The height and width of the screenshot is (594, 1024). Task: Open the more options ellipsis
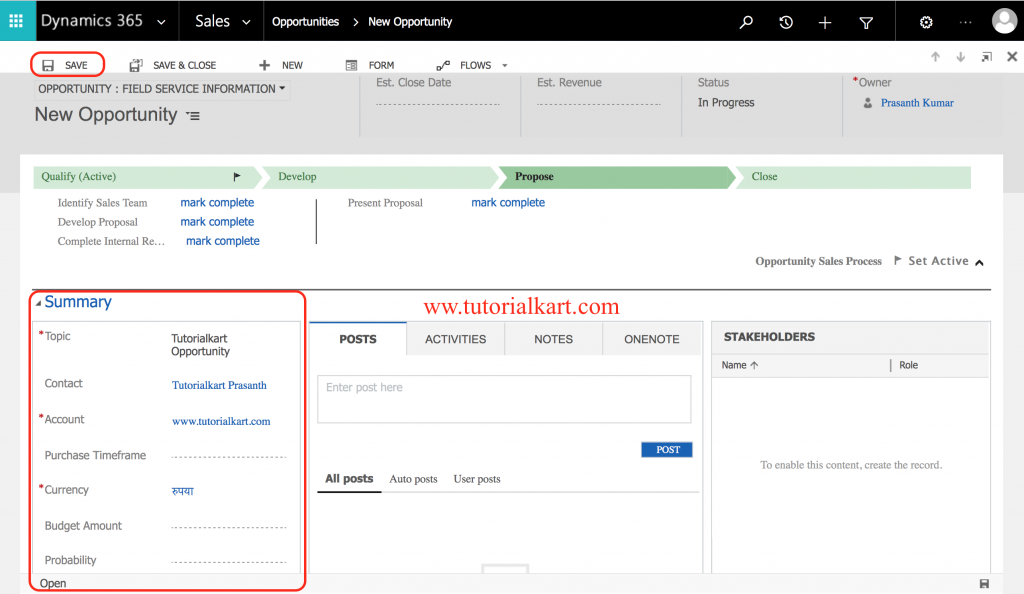[965, 22]
